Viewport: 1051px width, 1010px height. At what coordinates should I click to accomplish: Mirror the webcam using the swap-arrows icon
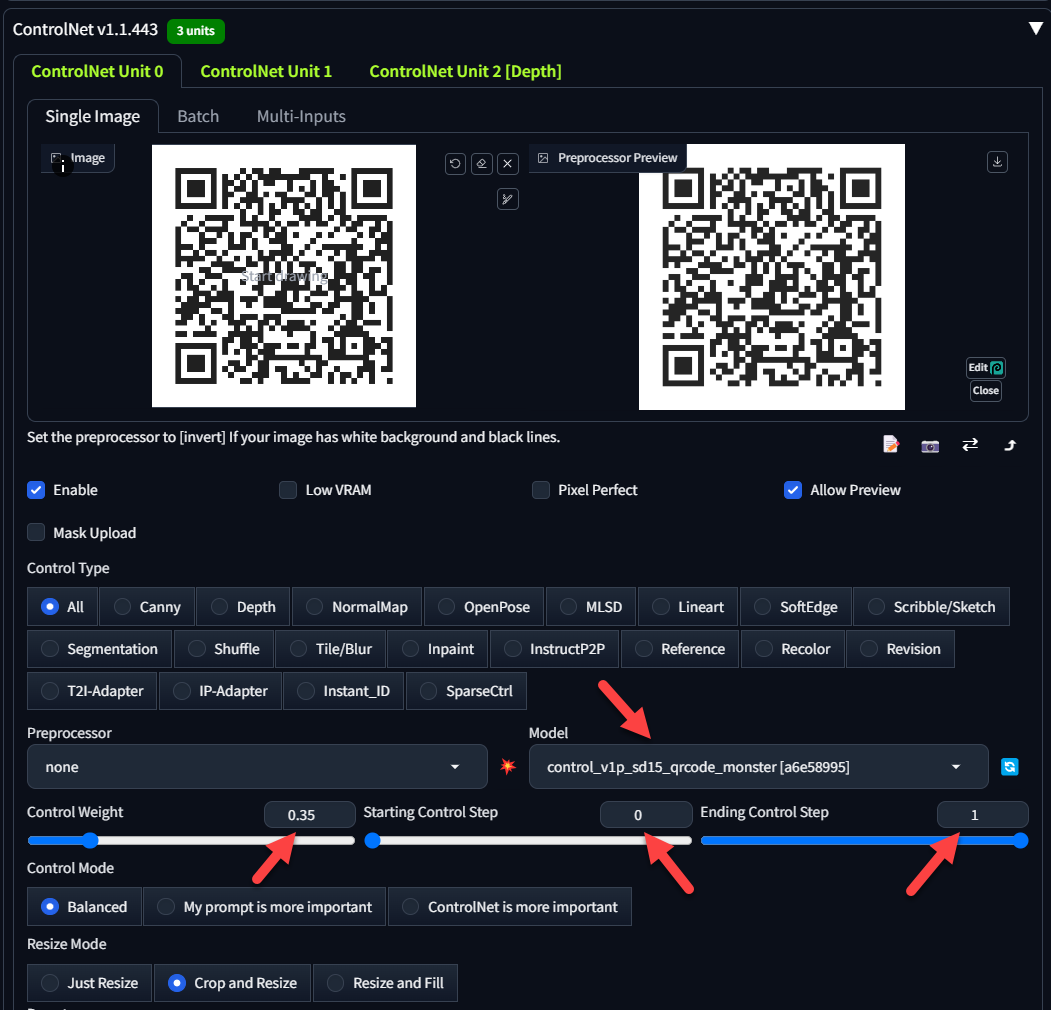click(x=970, y=445)
